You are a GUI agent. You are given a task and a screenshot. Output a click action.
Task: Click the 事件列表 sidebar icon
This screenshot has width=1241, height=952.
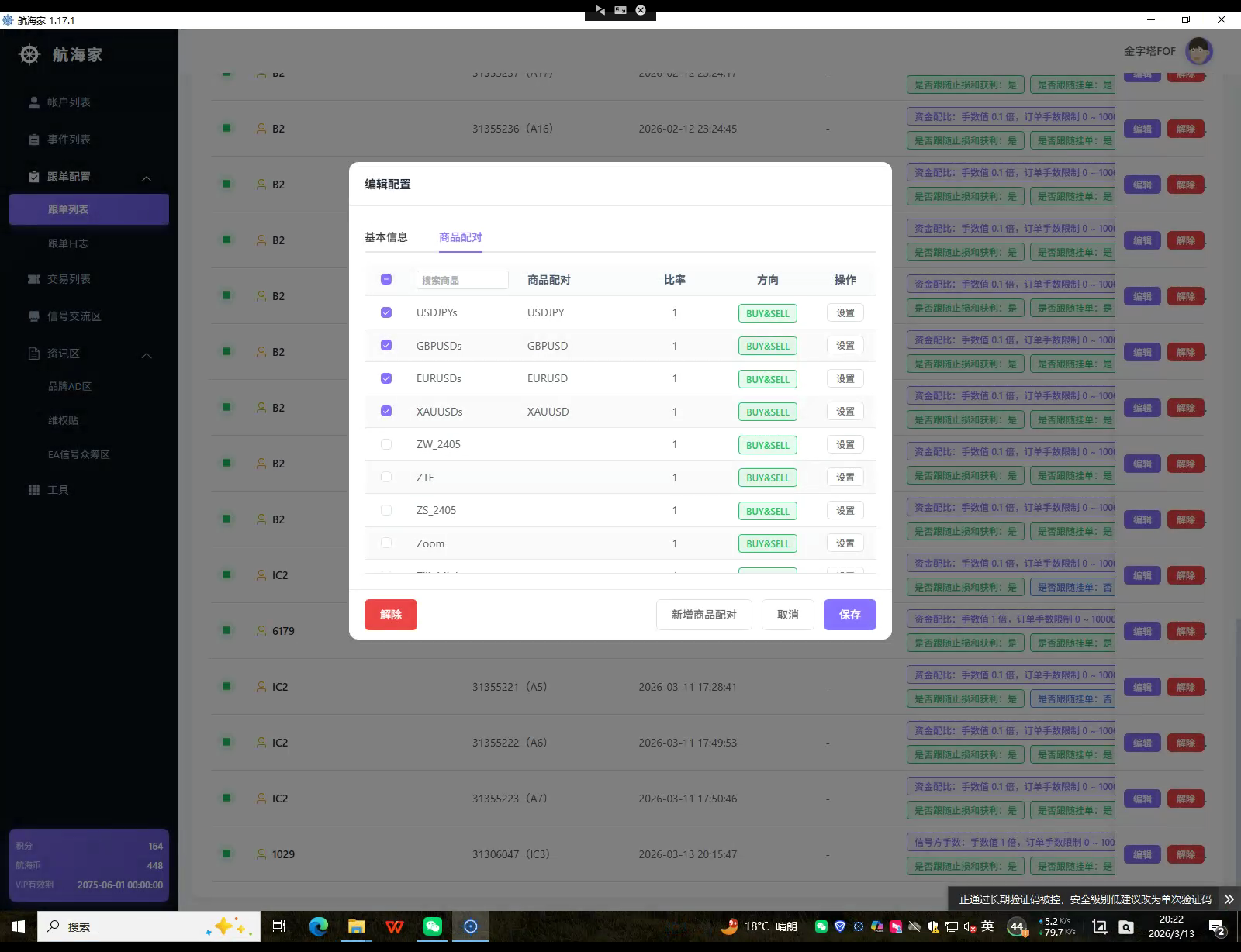click(34, 140)
